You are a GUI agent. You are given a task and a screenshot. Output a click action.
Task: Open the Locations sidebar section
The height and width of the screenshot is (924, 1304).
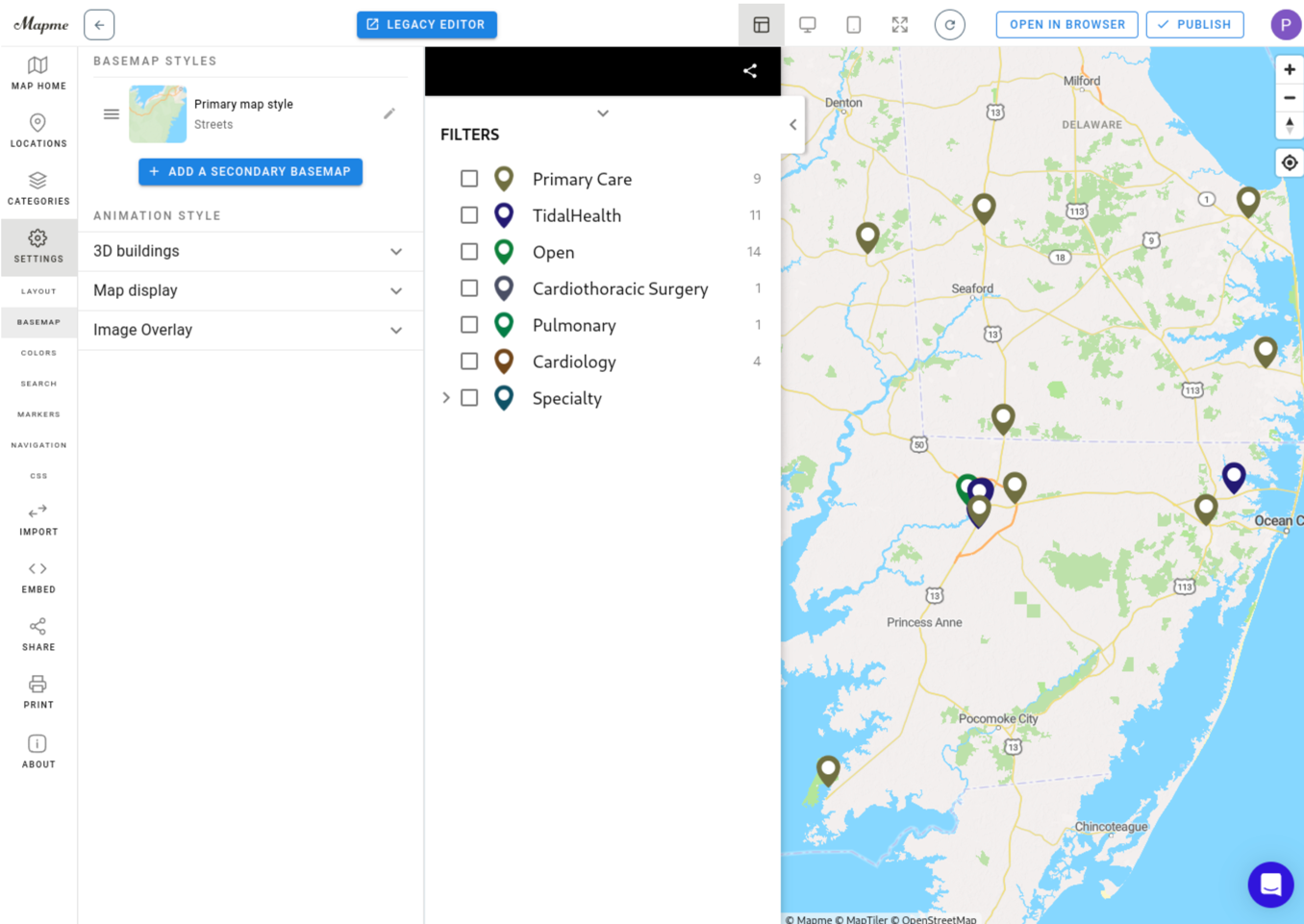(x=38, y=131)
